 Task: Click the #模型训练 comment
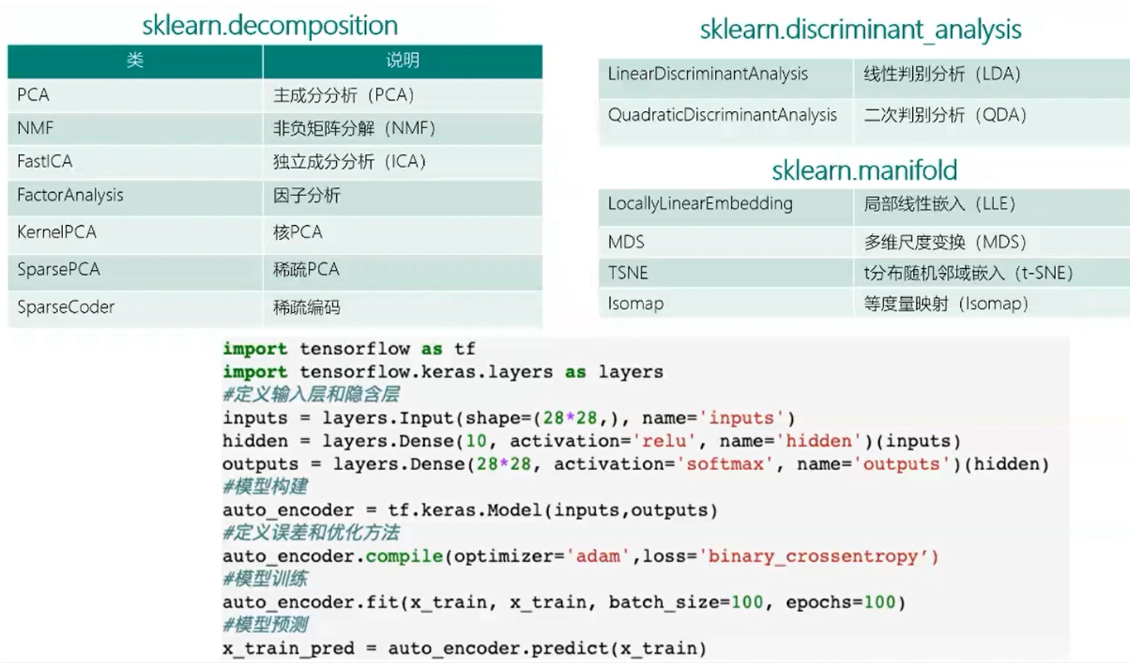(265, 579)
